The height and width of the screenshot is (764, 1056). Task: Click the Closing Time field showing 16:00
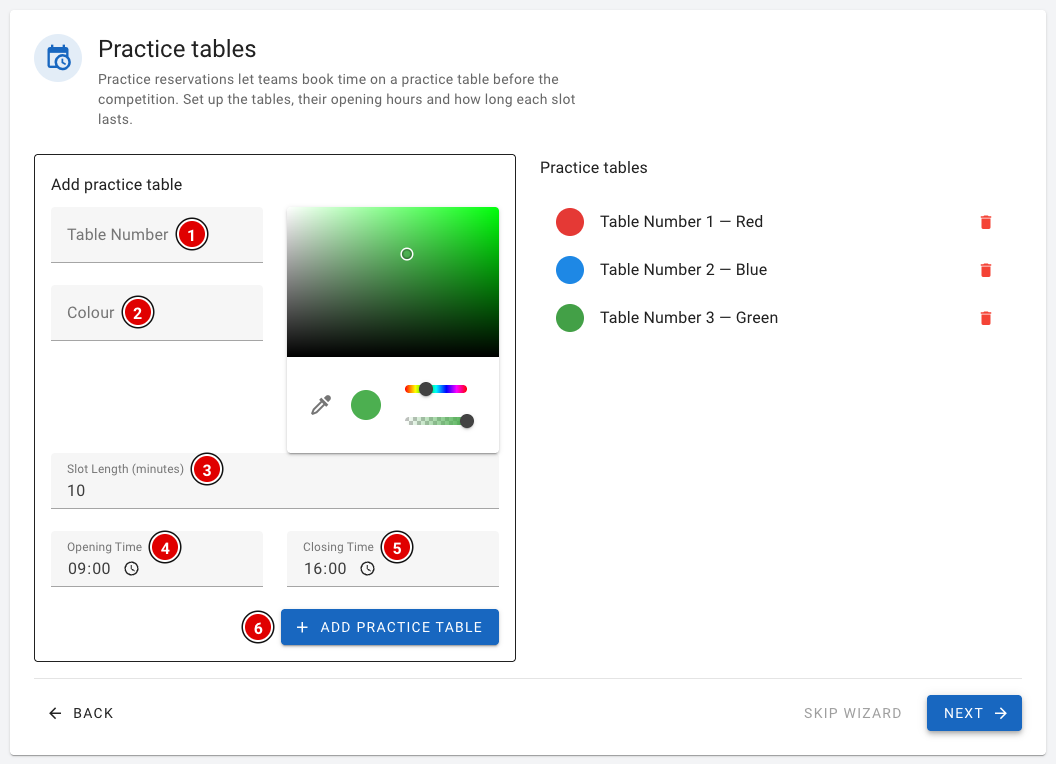(393, 559)
